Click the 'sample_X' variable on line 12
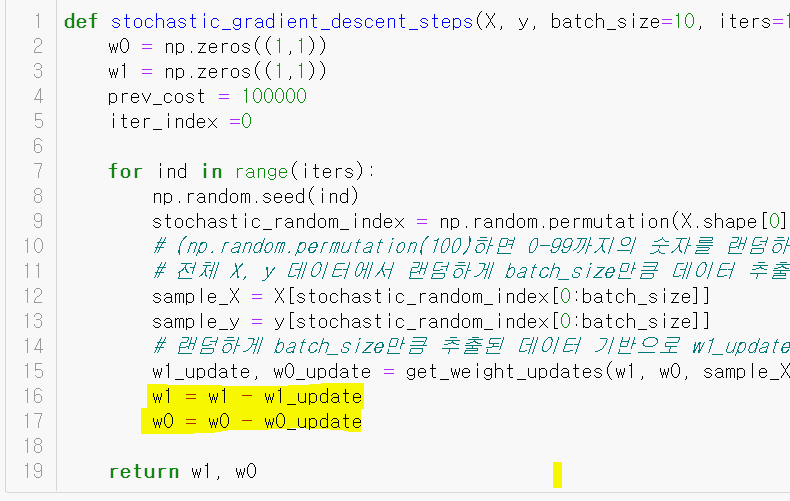790x501 pixels. pos(196,296)
